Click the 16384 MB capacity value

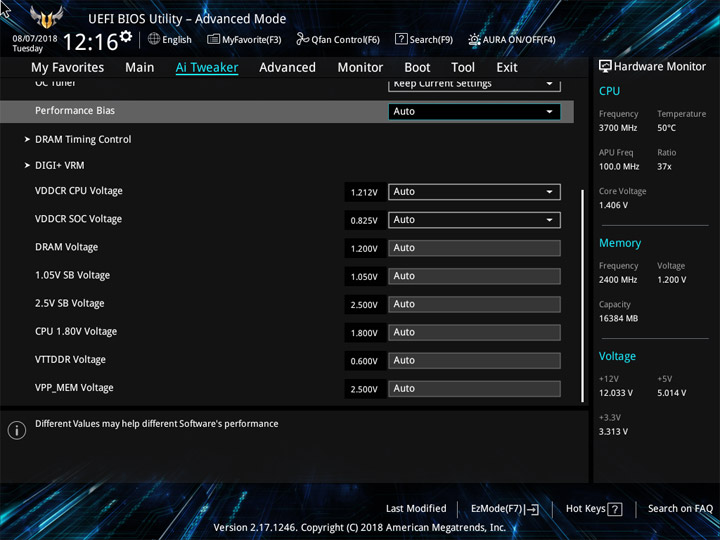[618, 318]
